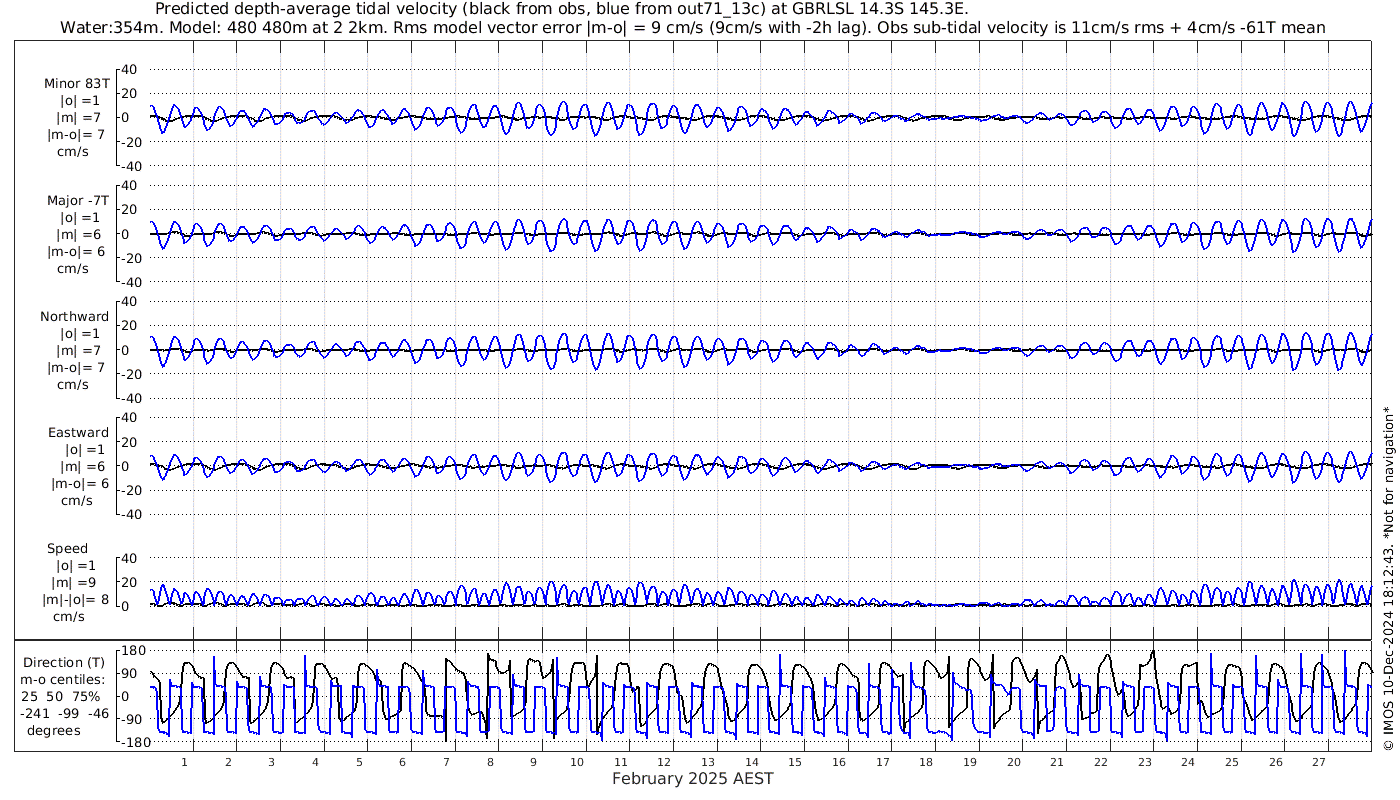Click the '25 50 75%' centile header
The image size is (1400, 800).
pos(62,696)
